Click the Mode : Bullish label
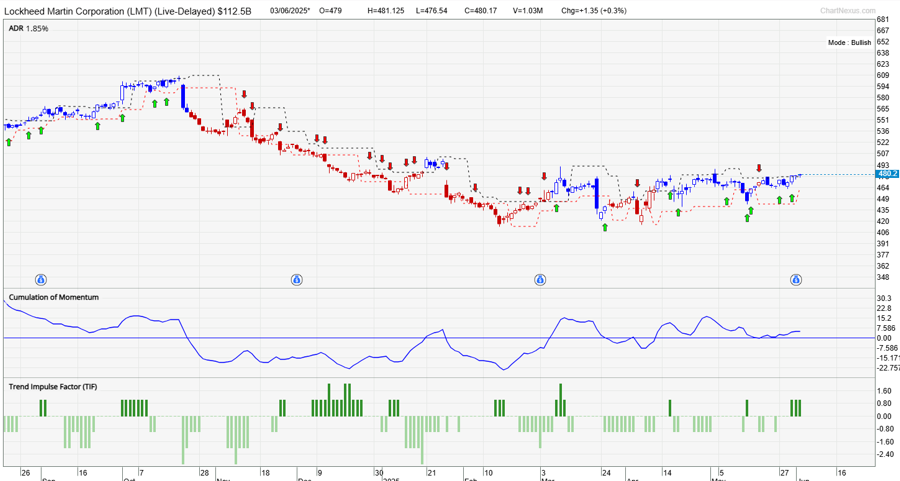 [849, 42]
